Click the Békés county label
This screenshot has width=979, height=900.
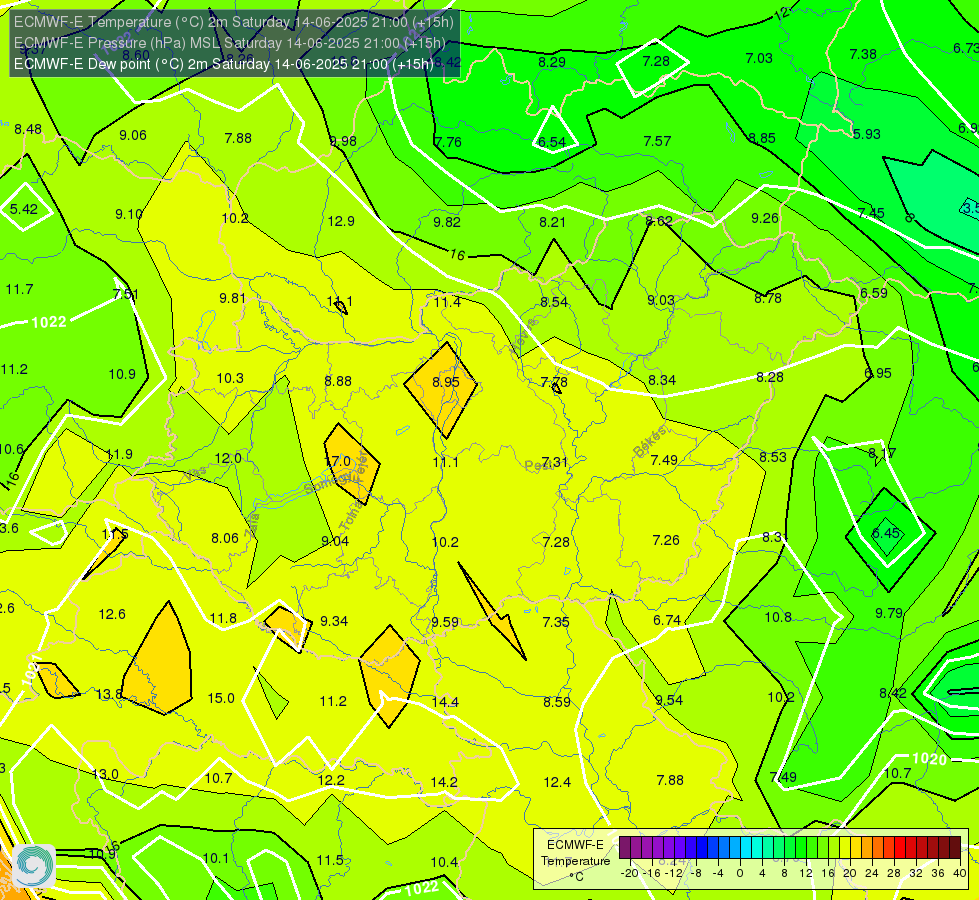point(651,442)
